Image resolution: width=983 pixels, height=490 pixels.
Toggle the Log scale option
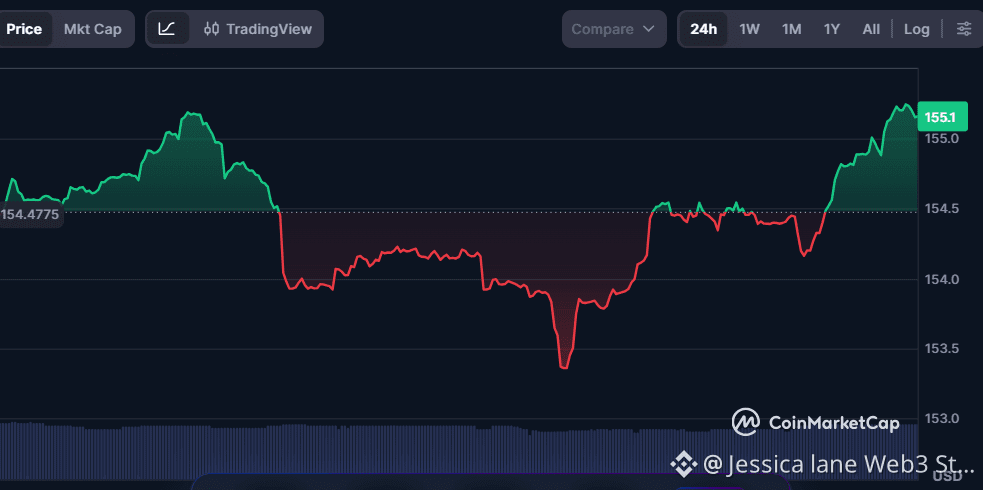coord(917,29)
